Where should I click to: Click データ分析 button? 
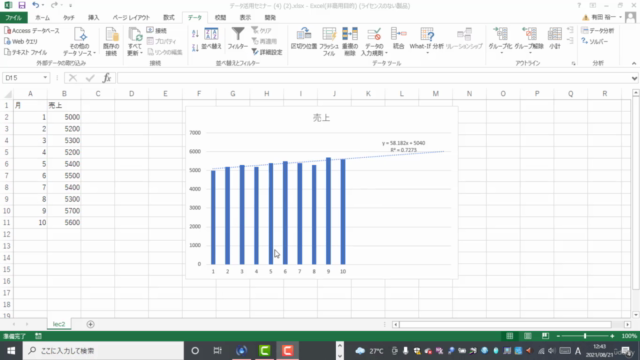tap(598, 31)
